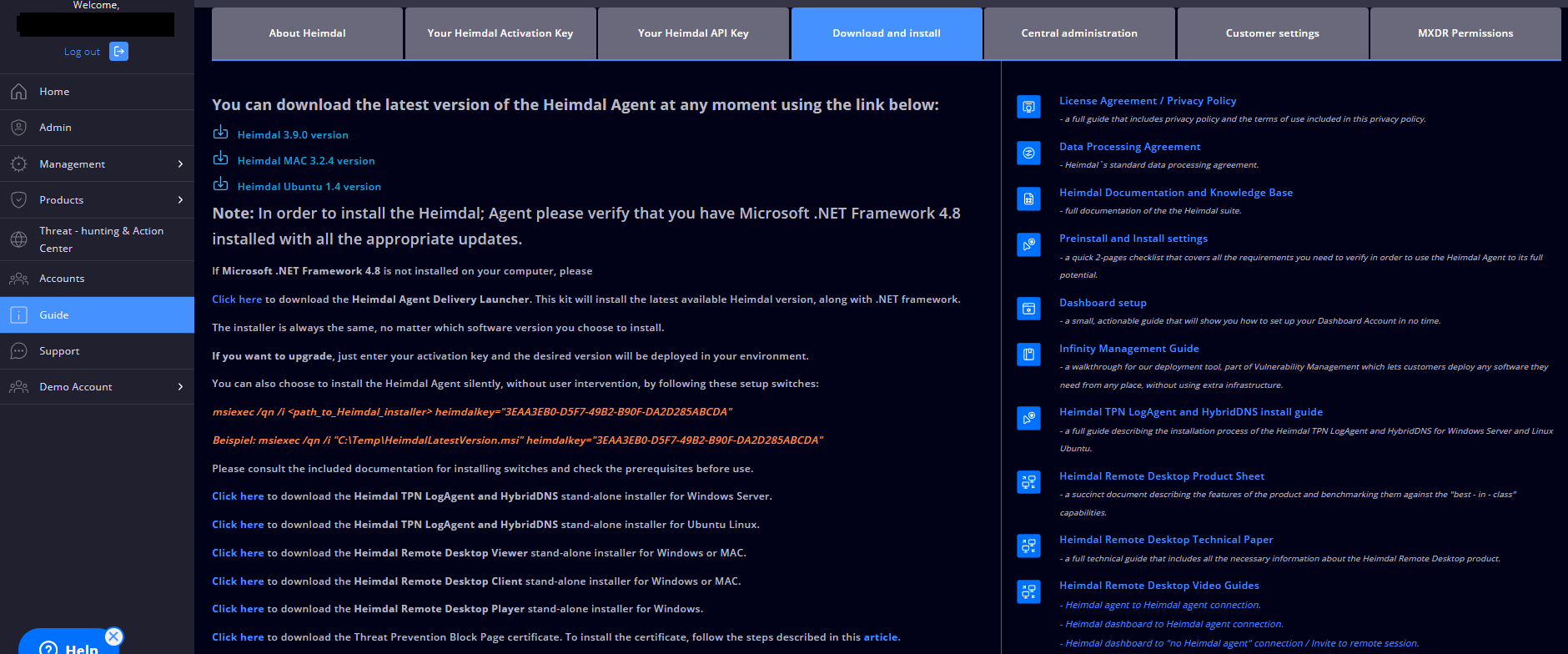
Task: Click here for TPN LogAgent Windows Server installer
Action: (x=238, y=496)
